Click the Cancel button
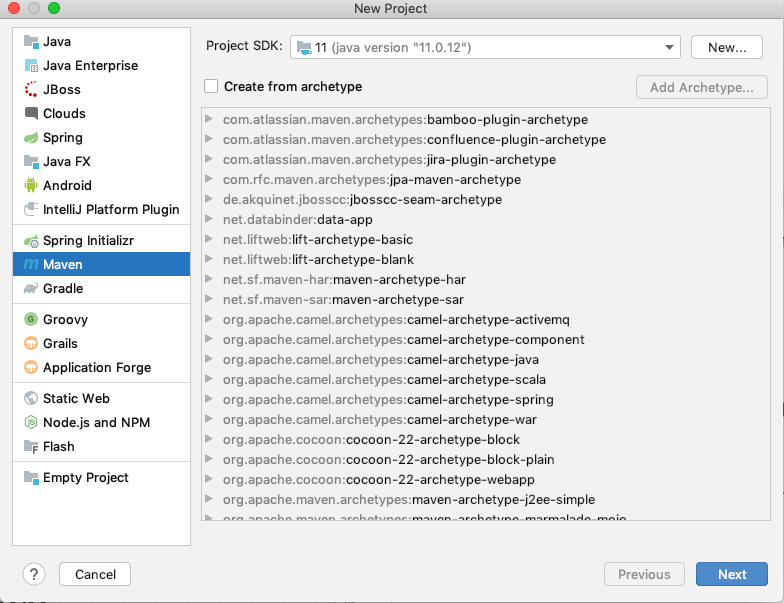Screen dimensions: 784x603 [95, 574]
